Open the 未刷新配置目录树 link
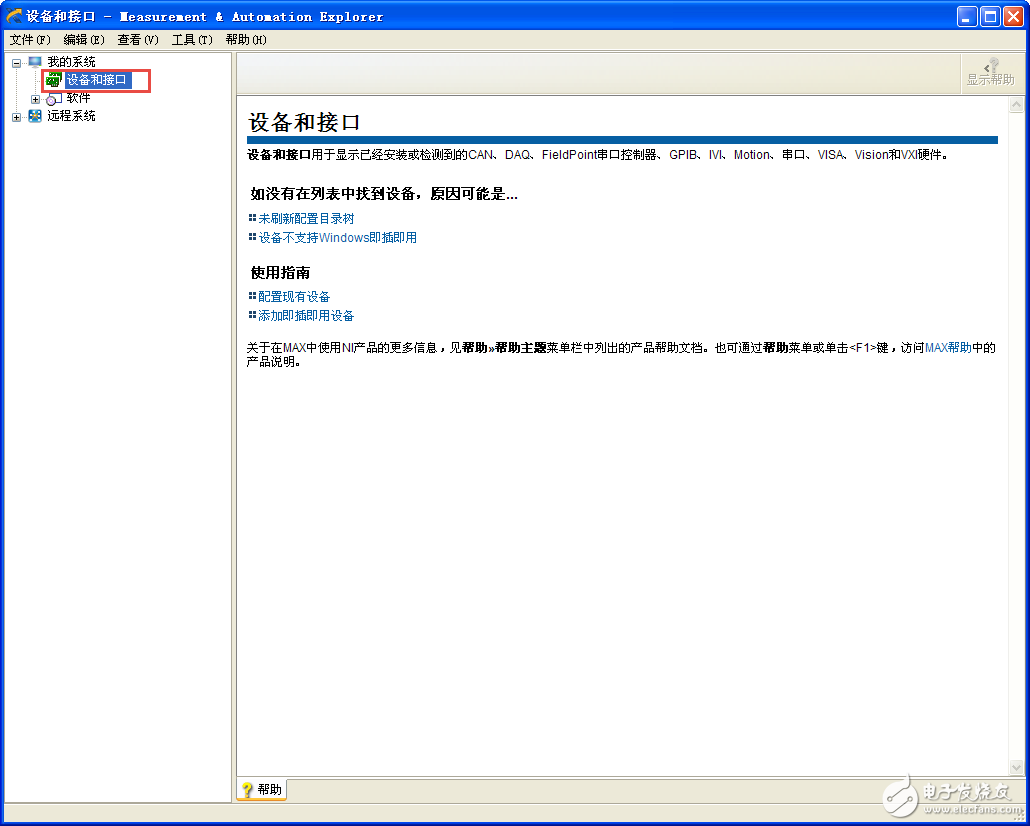Image resolution: width=1030 pixels, height=826 pixels. click(x=306, y=218)
